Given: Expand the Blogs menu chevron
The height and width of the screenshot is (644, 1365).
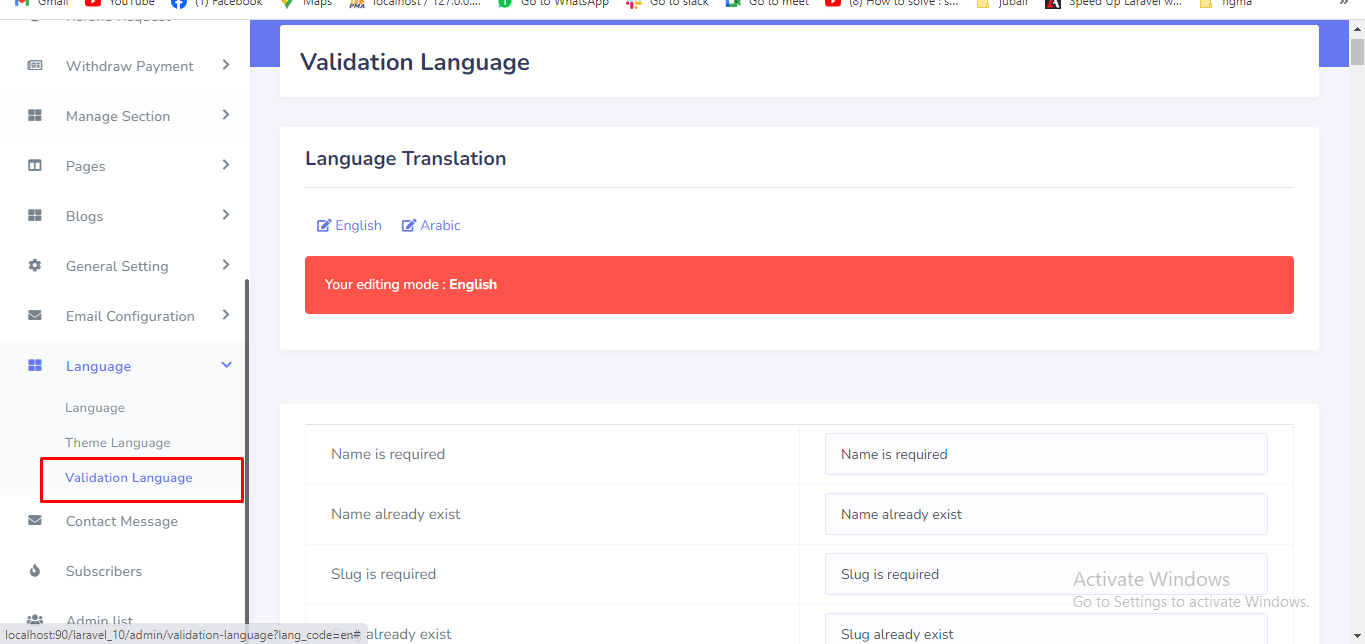Looking at the screenshot, I should (226, 215).
